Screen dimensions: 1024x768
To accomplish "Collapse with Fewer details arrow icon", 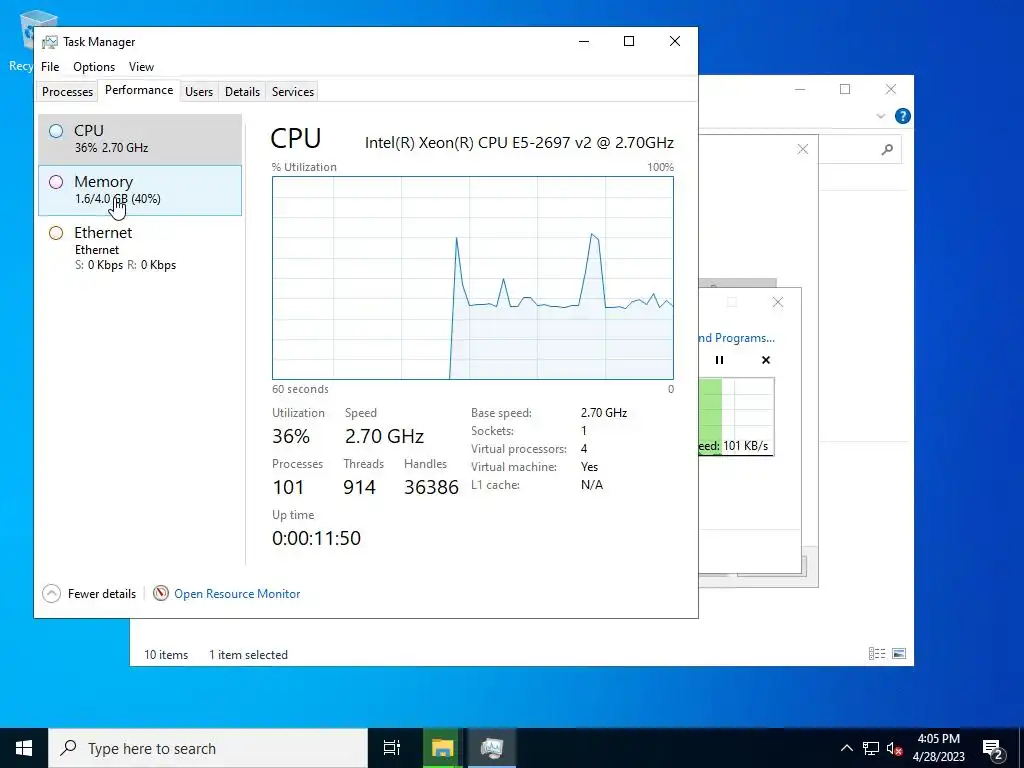I will click(x=52, y=594).
